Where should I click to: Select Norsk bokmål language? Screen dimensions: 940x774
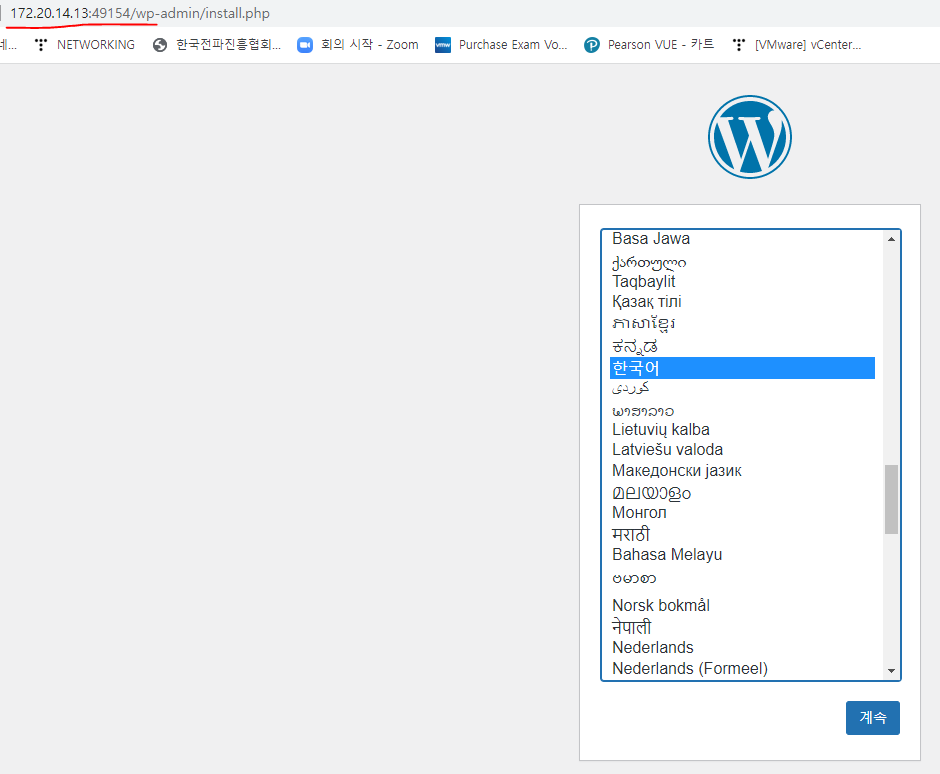tap(742, 605)
